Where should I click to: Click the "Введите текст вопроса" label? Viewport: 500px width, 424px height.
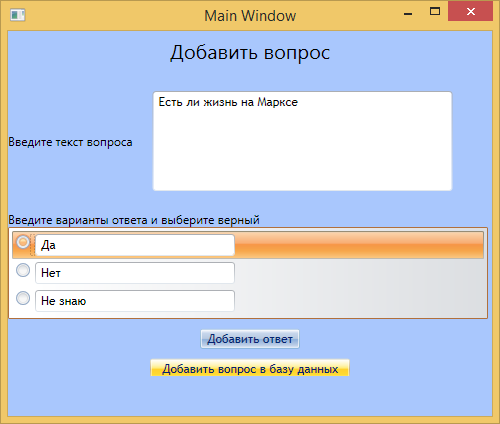tap(70, 142)
